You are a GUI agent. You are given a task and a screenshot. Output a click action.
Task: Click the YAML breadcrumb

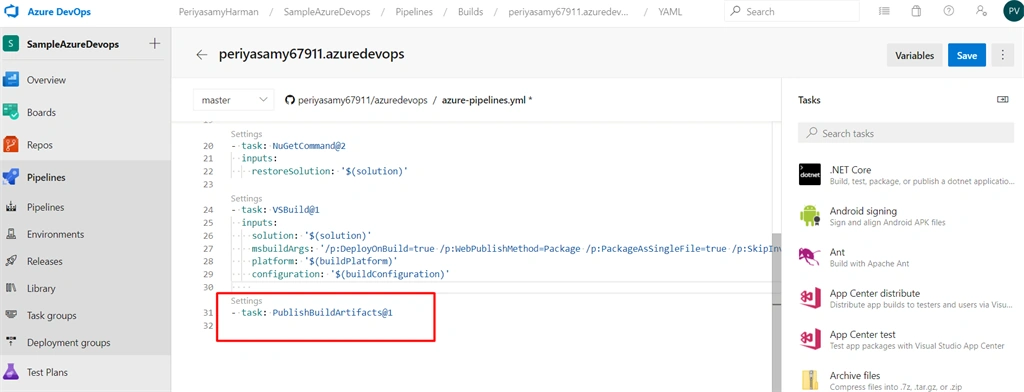coord(670,12)
